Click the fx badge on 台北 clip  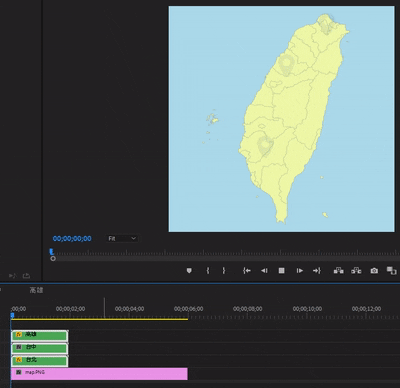pos(19,360)
